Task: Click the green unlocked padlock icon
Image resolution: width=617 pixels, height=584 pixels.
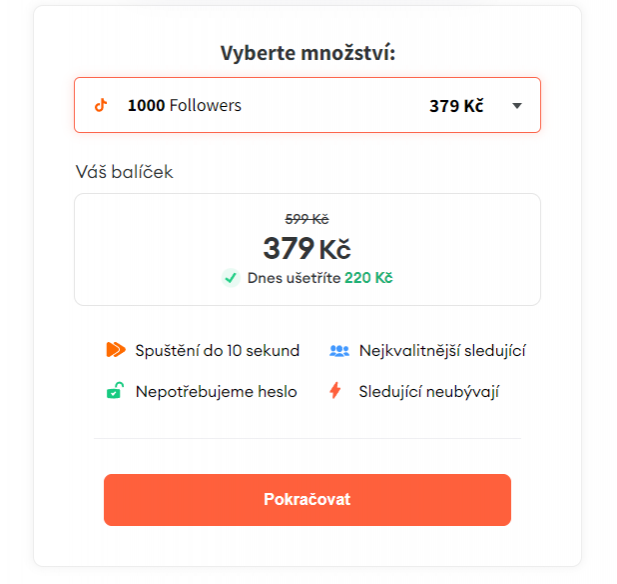Action: pyautogui.click(x=115, y=390)
